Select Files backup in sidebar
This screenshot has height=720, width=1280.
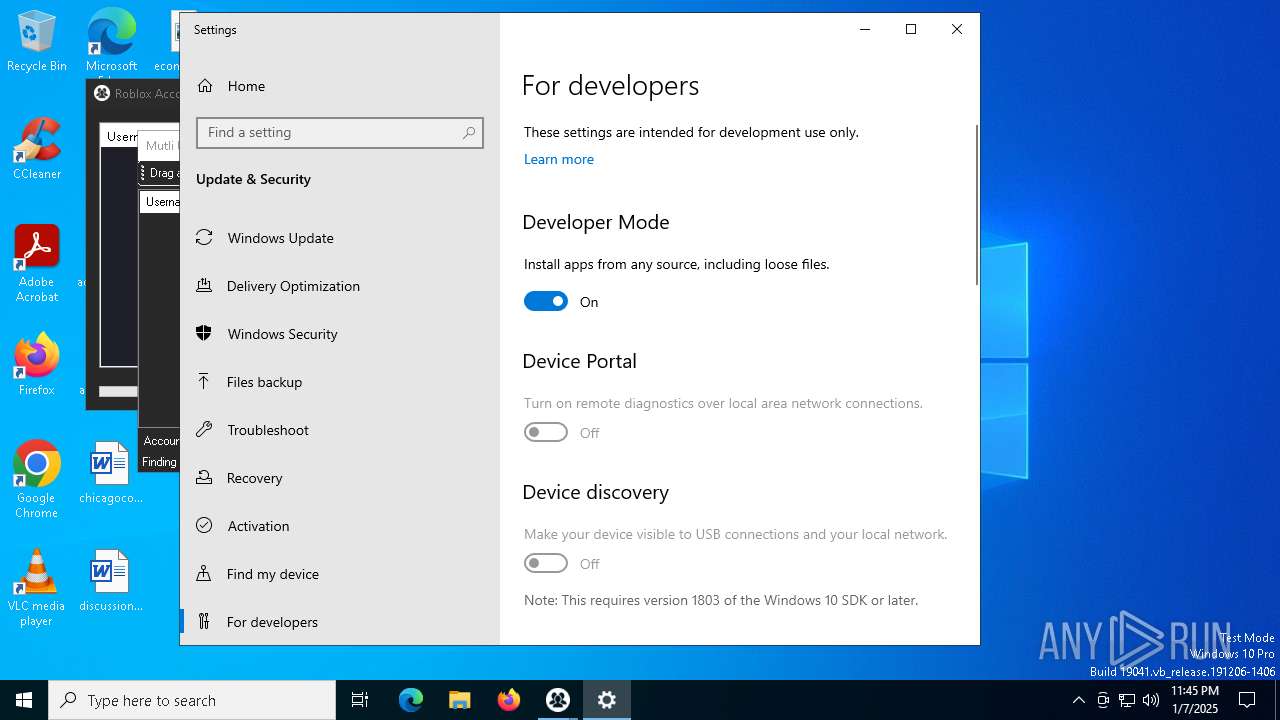point(340,381)
